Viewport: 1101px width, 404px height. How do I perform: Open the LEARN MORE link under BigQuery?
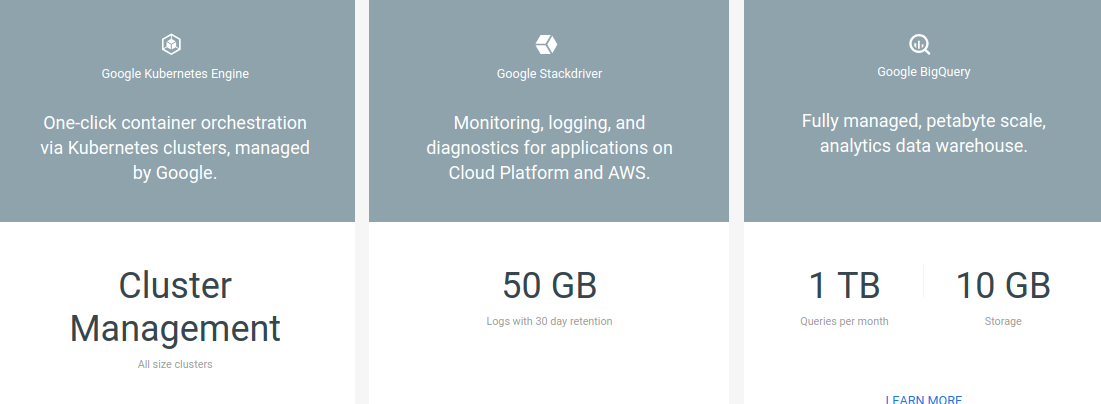point(923,399)
